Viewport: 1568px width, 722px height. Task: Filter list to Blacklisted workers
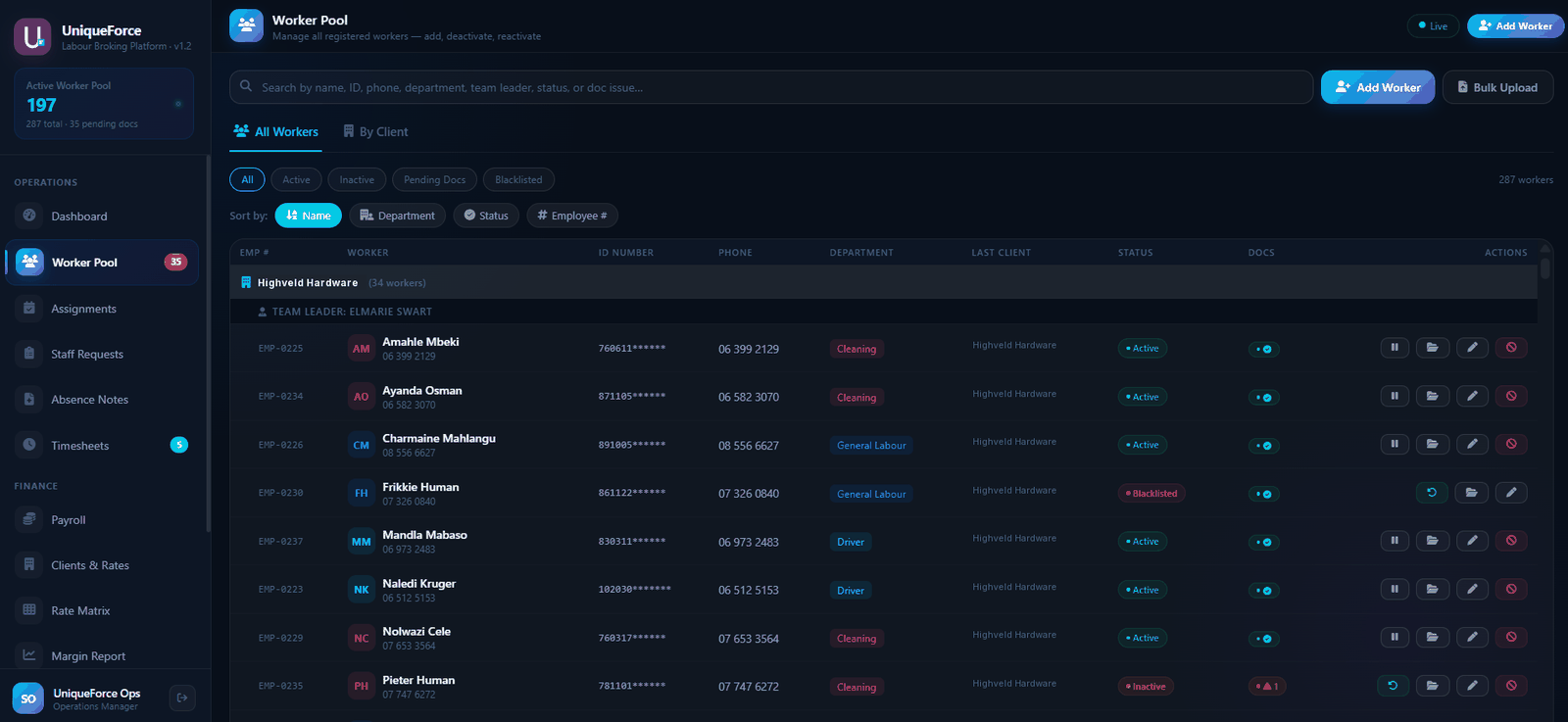click(518, 180)
